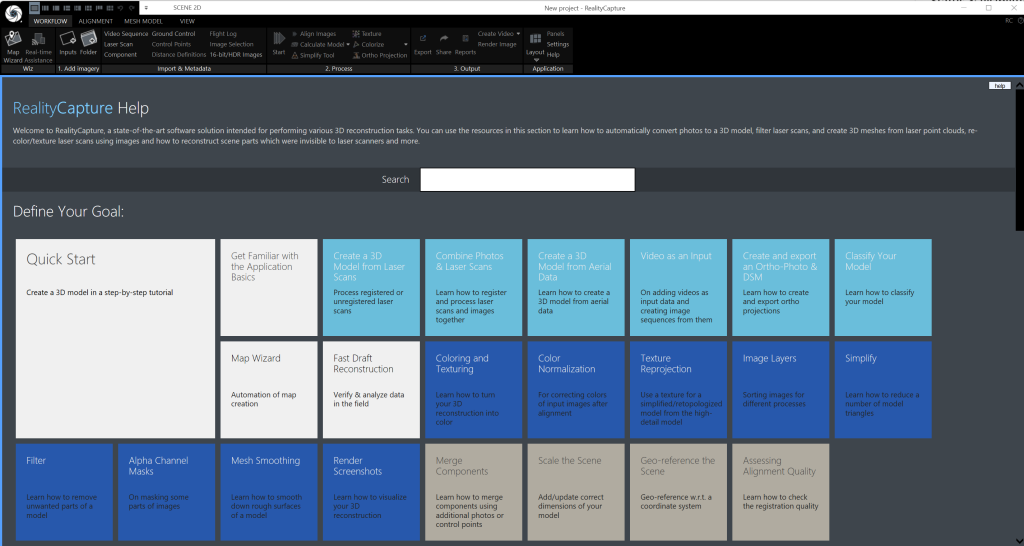This screenshot has height=546, width=1024.
Task: Open the Simplify Tool
Action: click(x=312, y=56)
